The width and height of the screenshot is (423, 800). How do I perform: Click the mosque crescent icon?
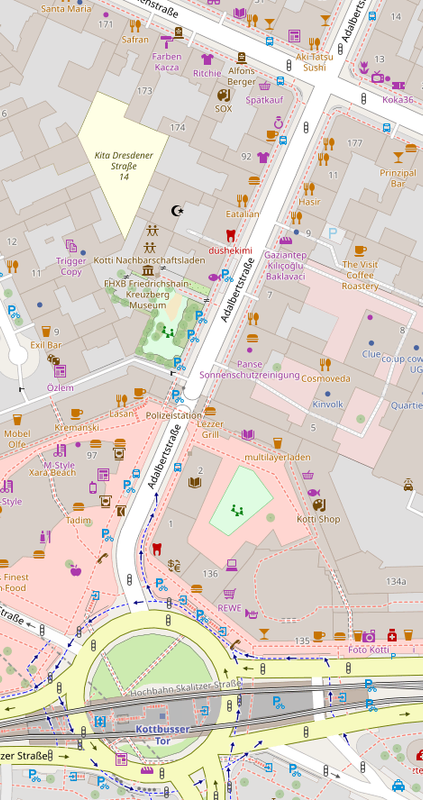(177, 210)
